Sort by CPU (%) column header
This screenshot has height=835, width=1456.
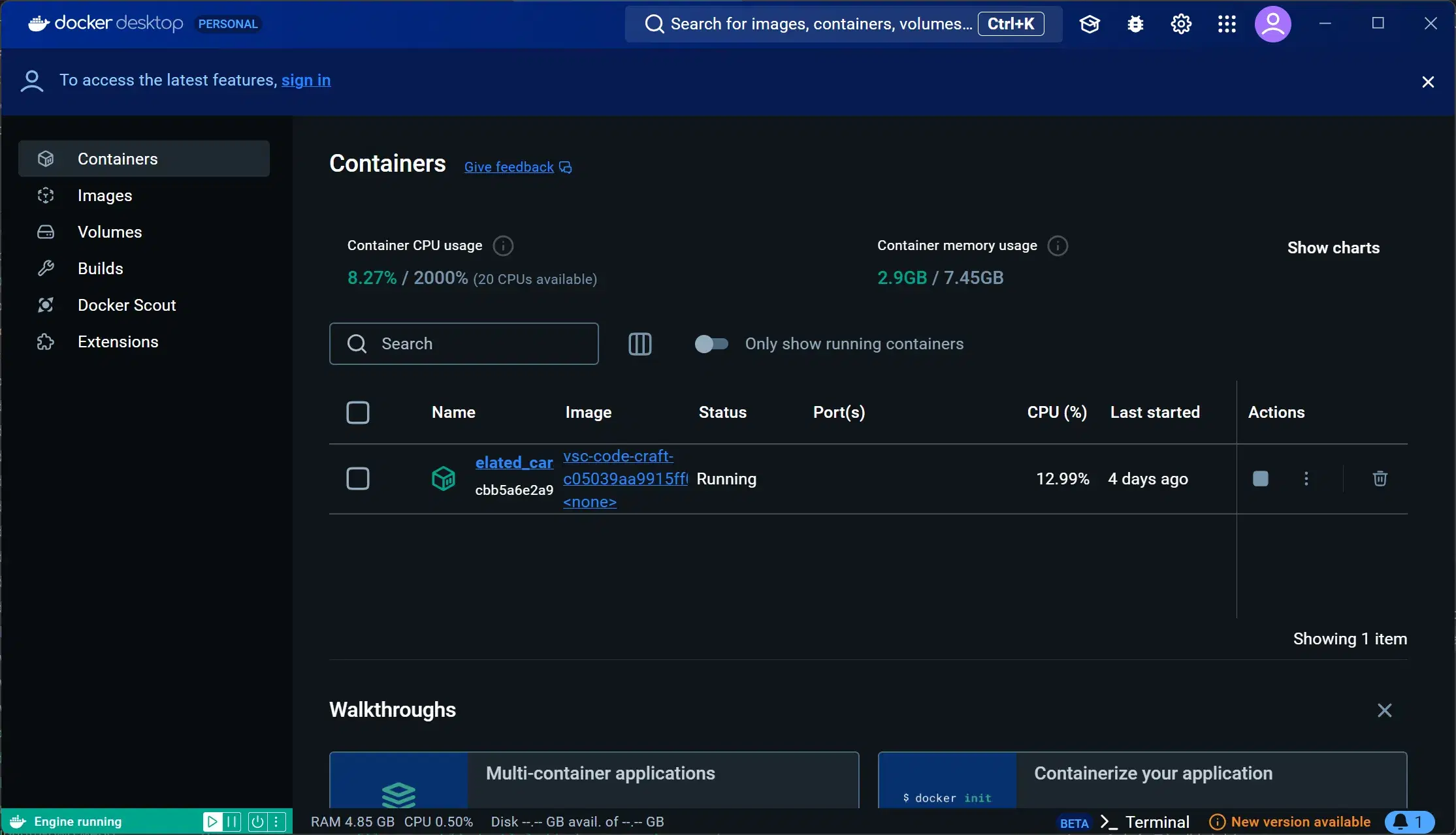(1057, 413)
